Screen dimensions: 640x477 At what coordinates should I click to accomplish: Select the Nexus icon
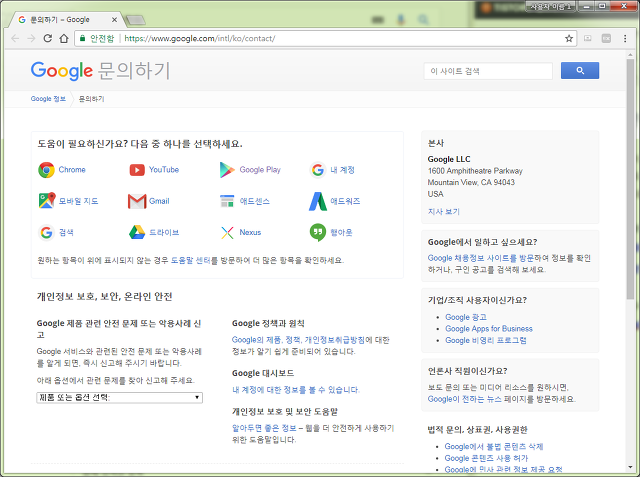[x=227, y=233]
